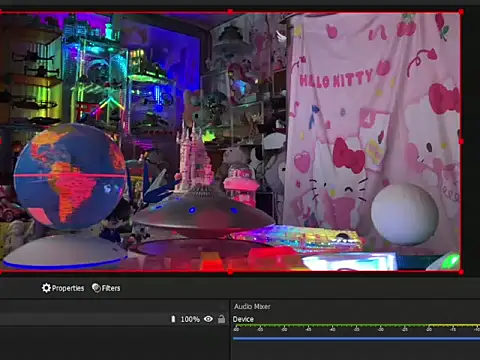Click the battery icon beside 100%
Viewport: 480px width, 360px height.
tap(173, 319)
